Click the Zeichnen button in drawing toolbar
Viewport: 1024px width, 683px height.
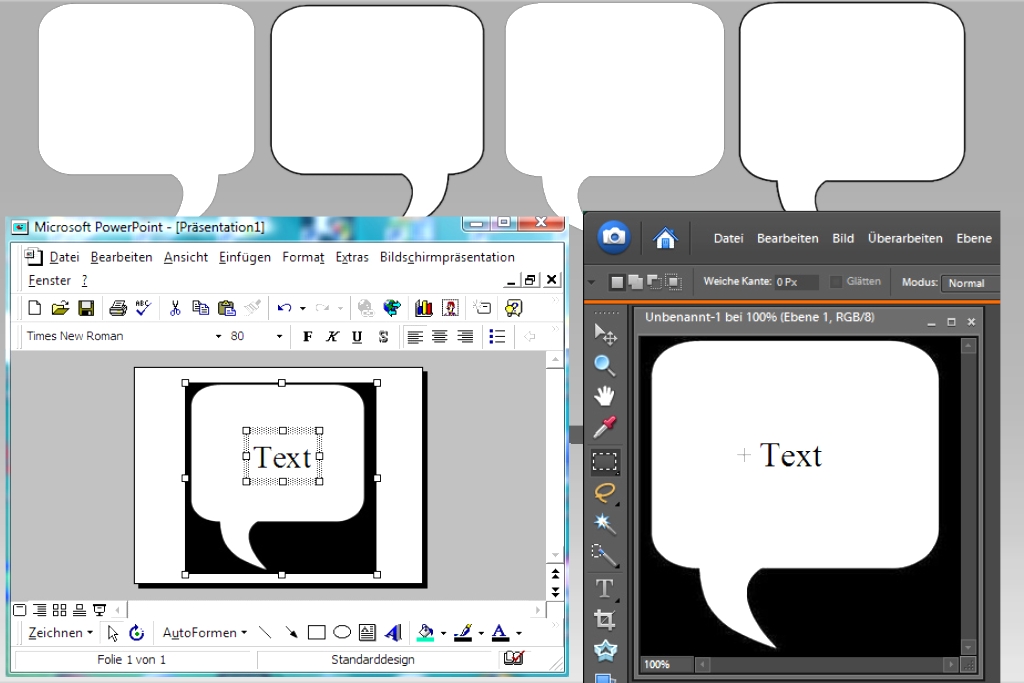[60, 632]
